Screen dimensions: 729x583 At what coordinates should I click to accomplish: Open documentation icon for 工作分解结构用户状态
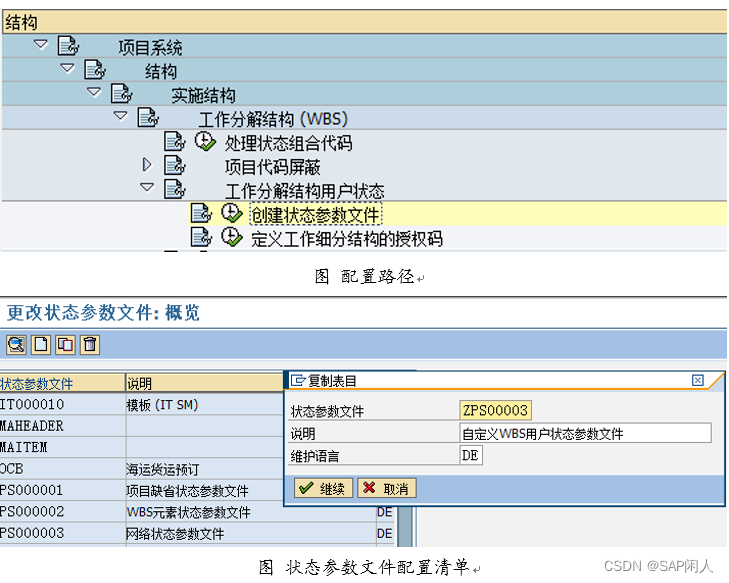175,189
